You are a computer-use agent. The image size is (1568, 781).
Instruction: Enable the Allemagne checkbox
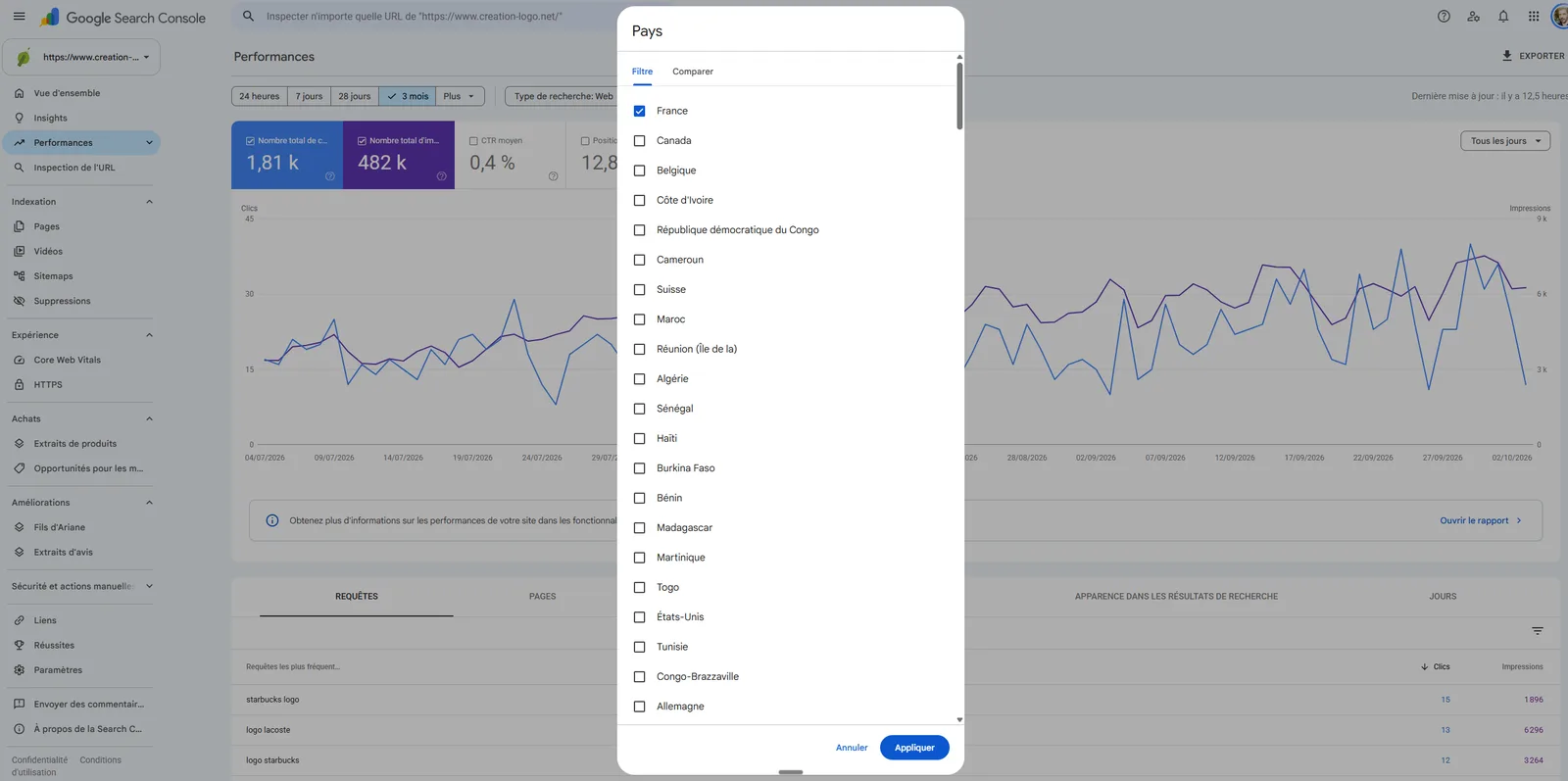639,707
